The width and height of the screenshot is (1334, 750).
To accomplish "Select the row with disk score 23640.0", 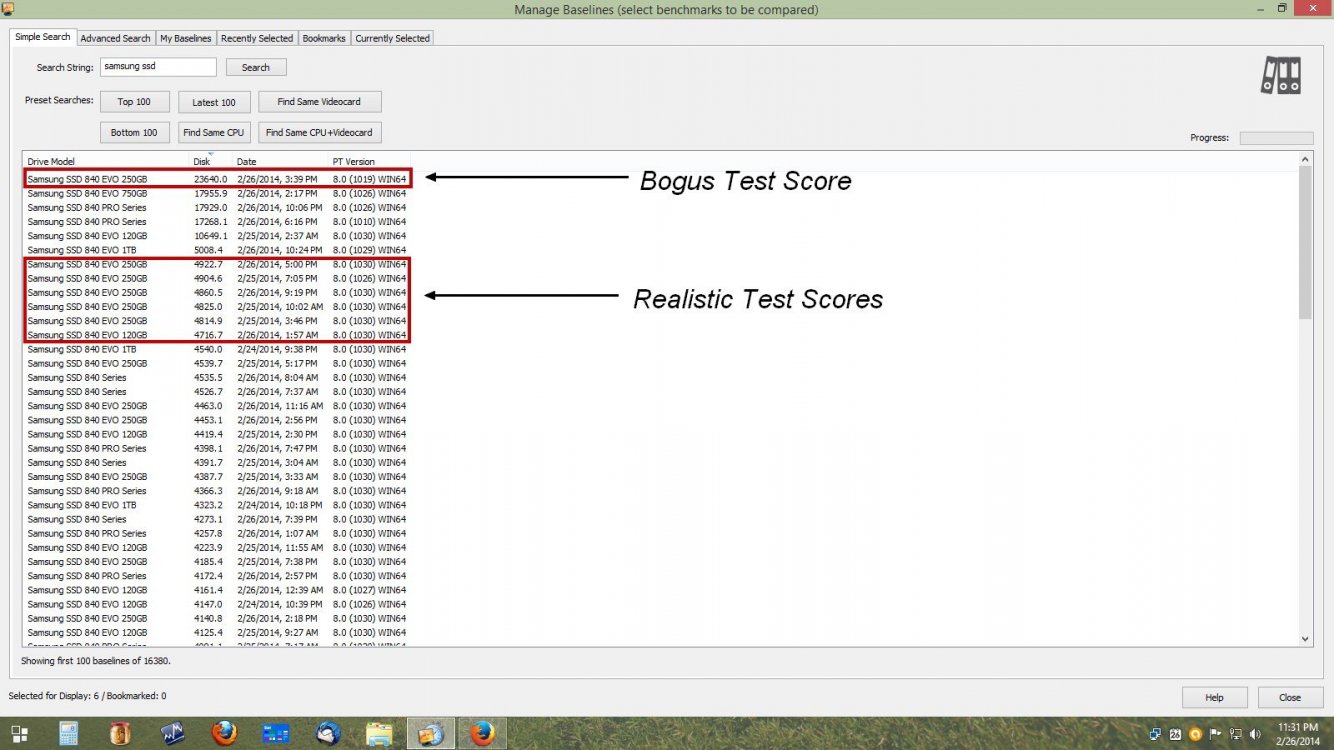I will coord(217,179).
